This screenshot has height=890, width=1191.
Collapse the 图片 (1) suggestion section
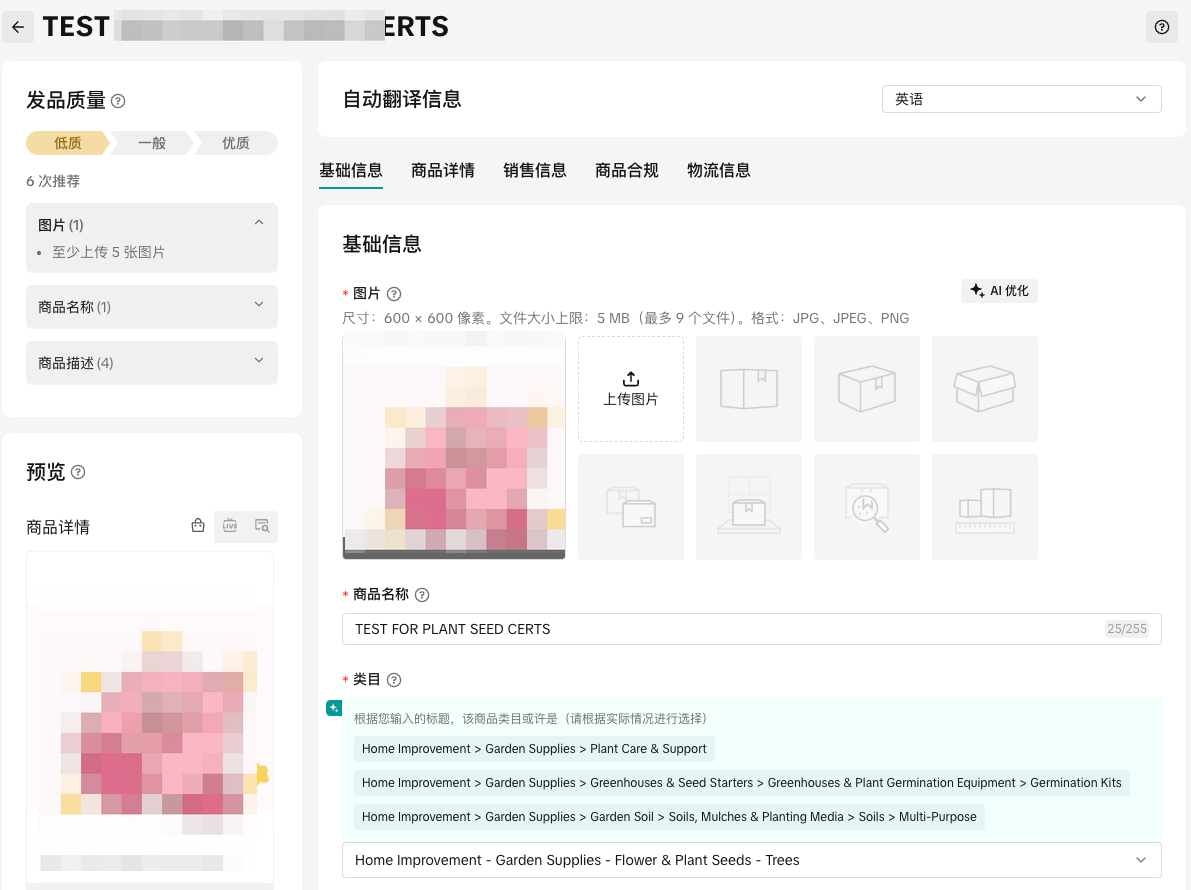(x=259, y=223)
